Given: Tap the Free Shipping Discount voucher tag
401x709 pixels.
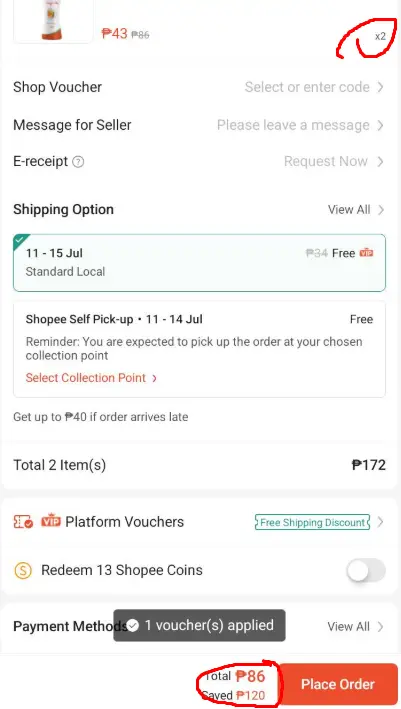Looking at the screenshot, I should 312,522.
